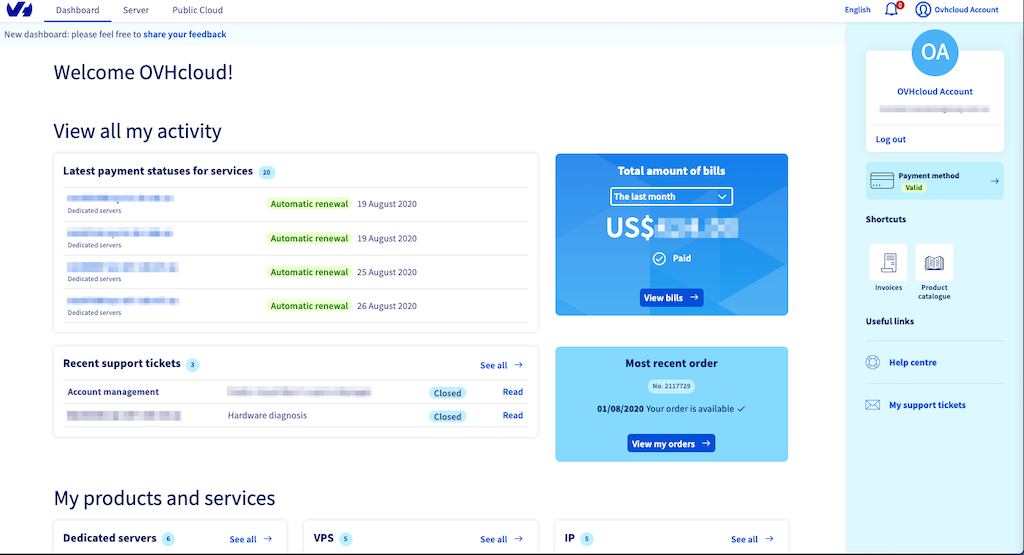Viewport: 1024px width, 555px height.
Task: Switch to the Server tab
Action: click(136, 10)
